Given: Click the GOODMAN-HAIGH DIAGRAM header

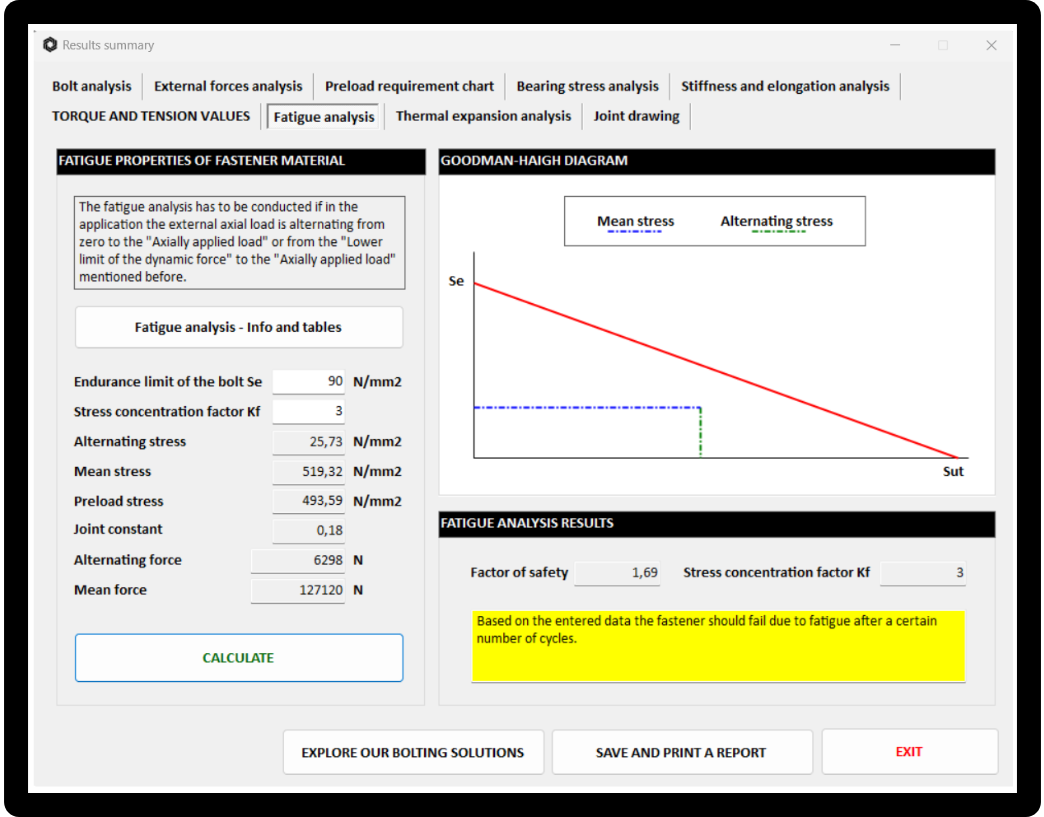Looking at the screenshot, I should tap(717, 161).
